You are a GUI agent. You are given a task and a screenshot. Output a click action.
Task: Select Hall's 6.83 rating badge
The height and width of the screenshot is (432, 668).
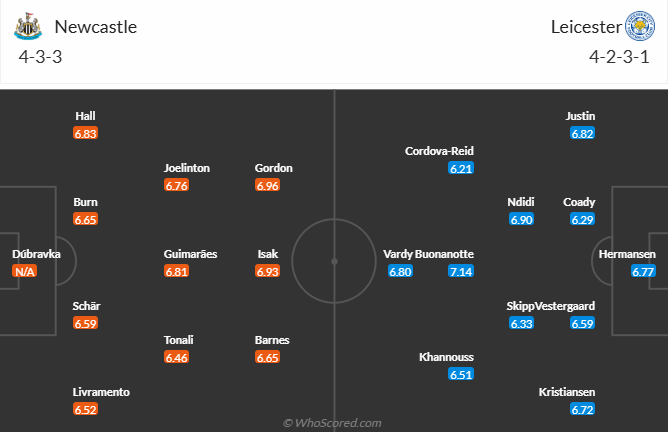coord(86,133)
